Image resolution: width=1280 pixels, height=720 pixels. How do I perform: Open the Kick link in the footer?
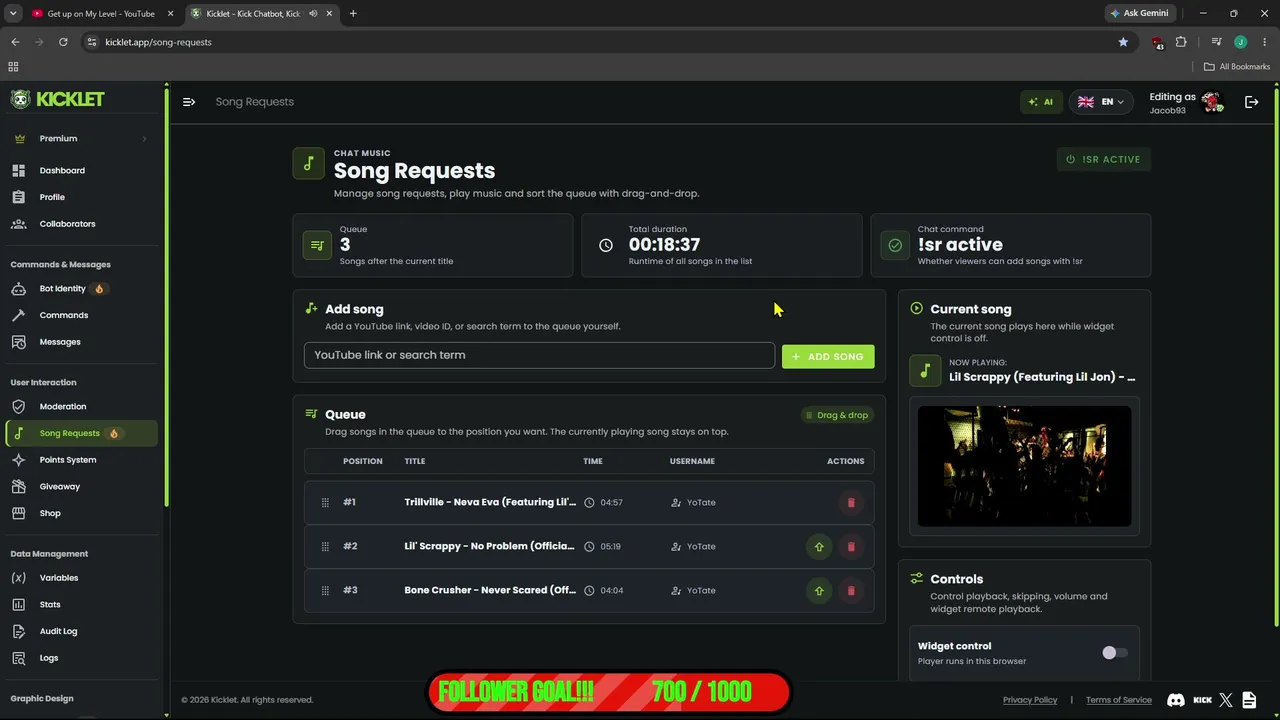[x=1202, y=700]
